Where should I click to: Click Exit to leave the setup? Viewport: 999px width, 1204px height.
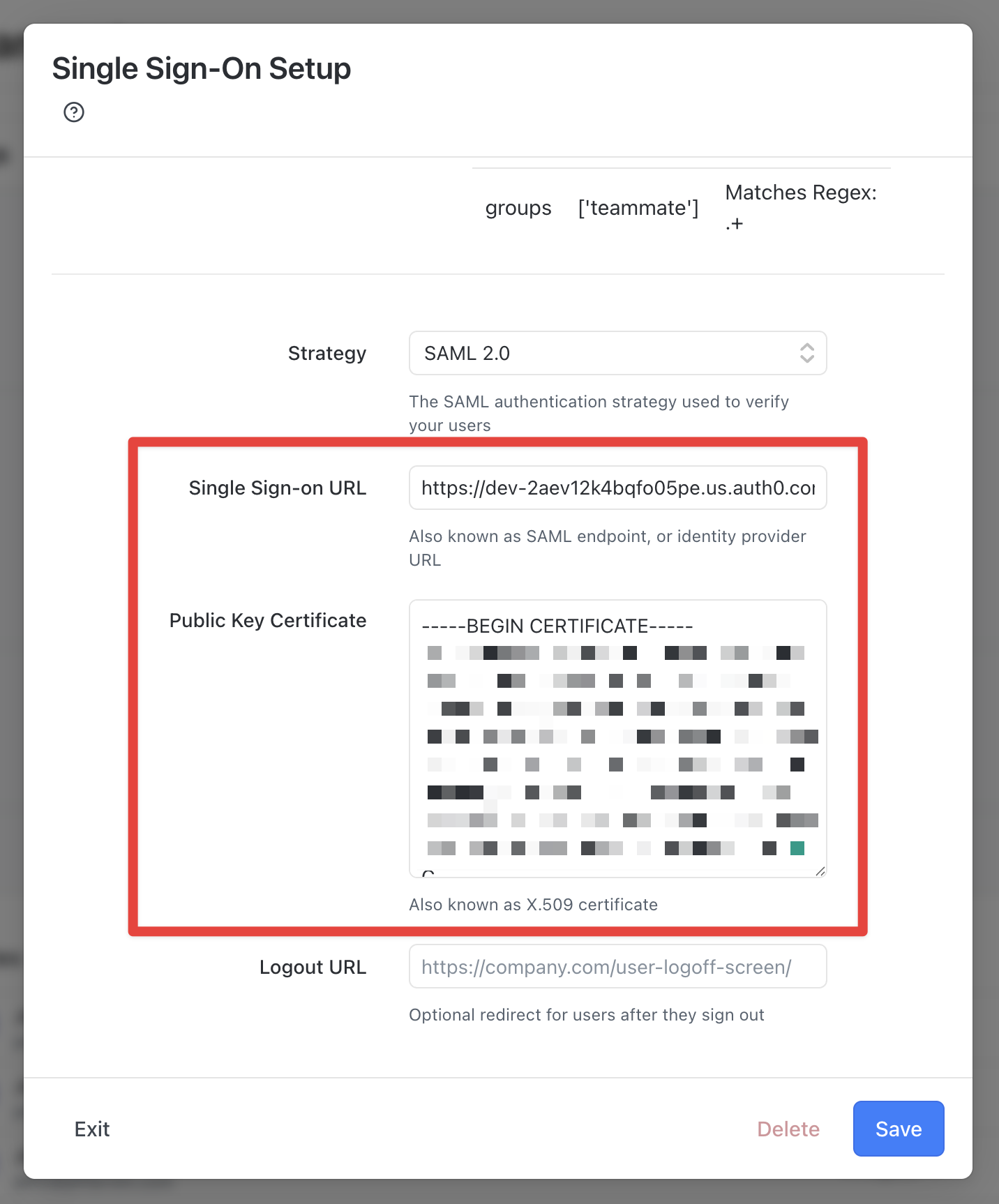pyautogui.click(x=92, y=1129)
